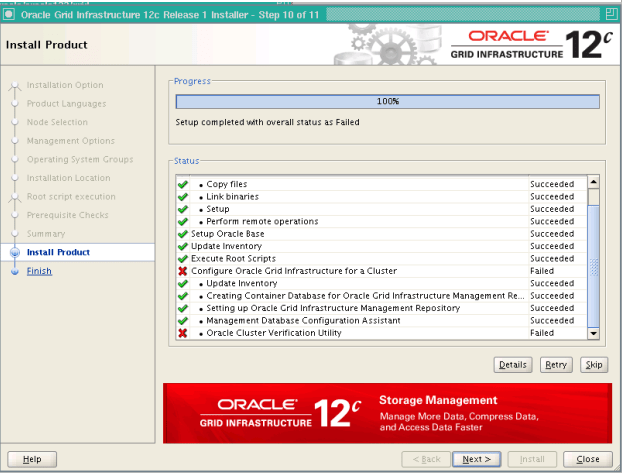Click the green check icon beside Link binaries
This screenshot has width=622, height=473.
click(182, 197)
